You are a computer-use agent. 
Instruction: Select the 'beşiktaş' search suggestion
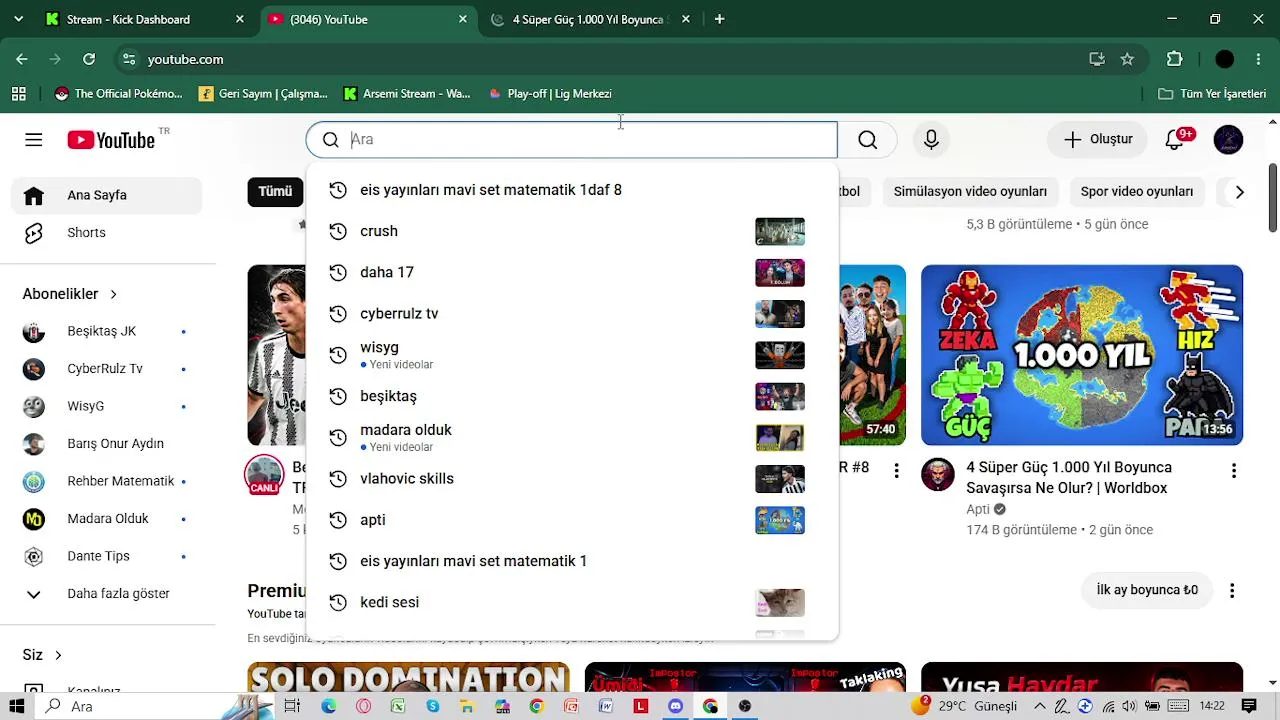tap(572, 396)
